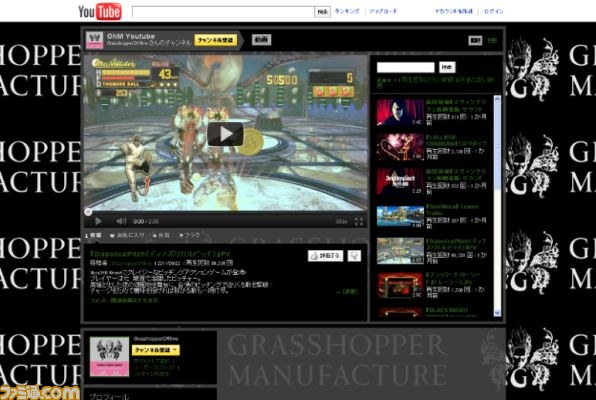Switch to player view icon in channel bar
The image size is (596, 400).
click(x=475, y=40)
